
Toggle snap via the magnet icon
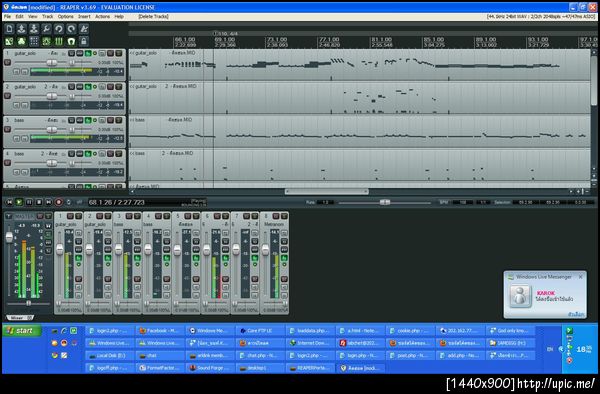coord(71,41)
